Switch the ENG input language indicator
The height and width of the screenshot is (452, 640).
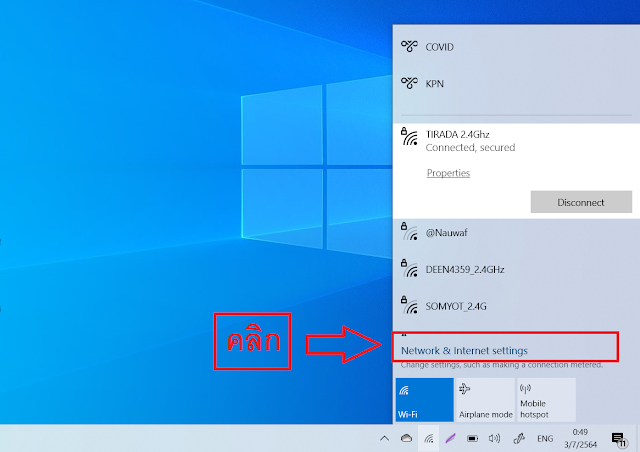[x=545, y=439]
